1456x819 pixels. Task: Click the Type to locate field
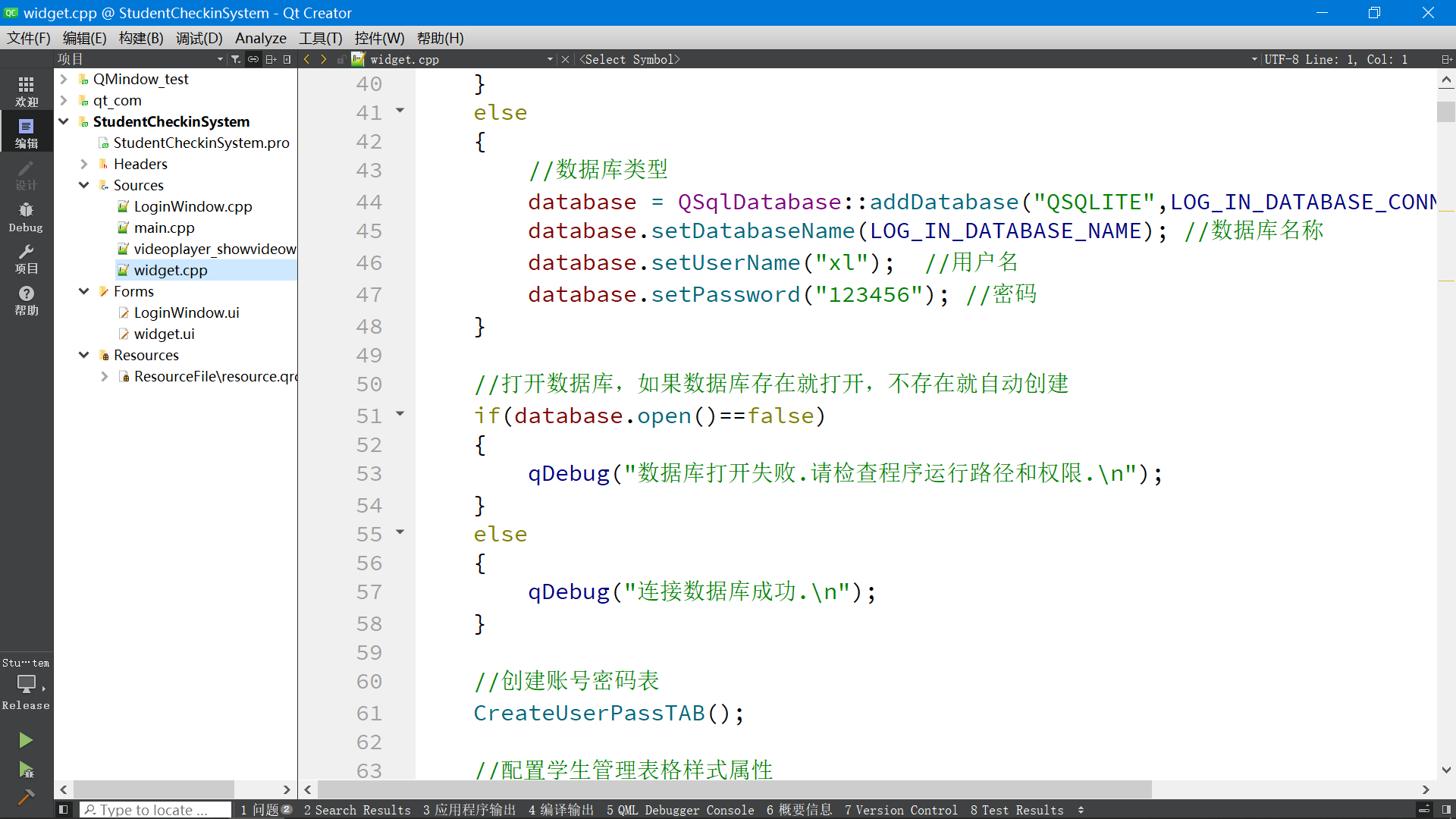(155, 810)
